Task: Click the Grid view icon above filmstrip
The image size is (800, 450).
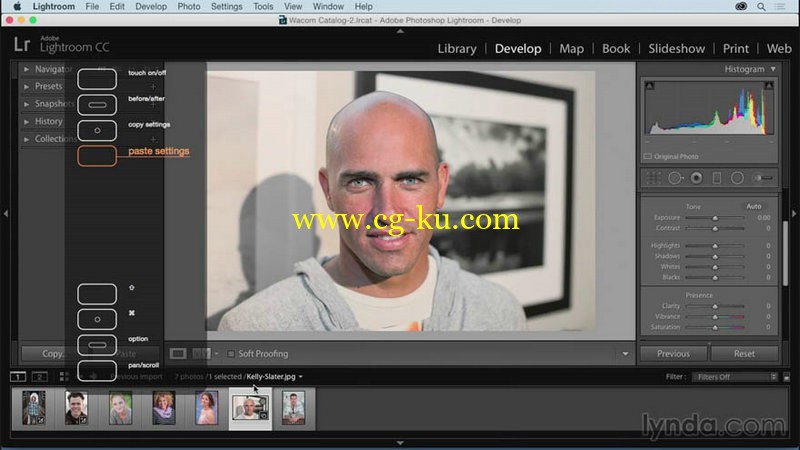Action: pyautogui.click(x=64, y=377)
